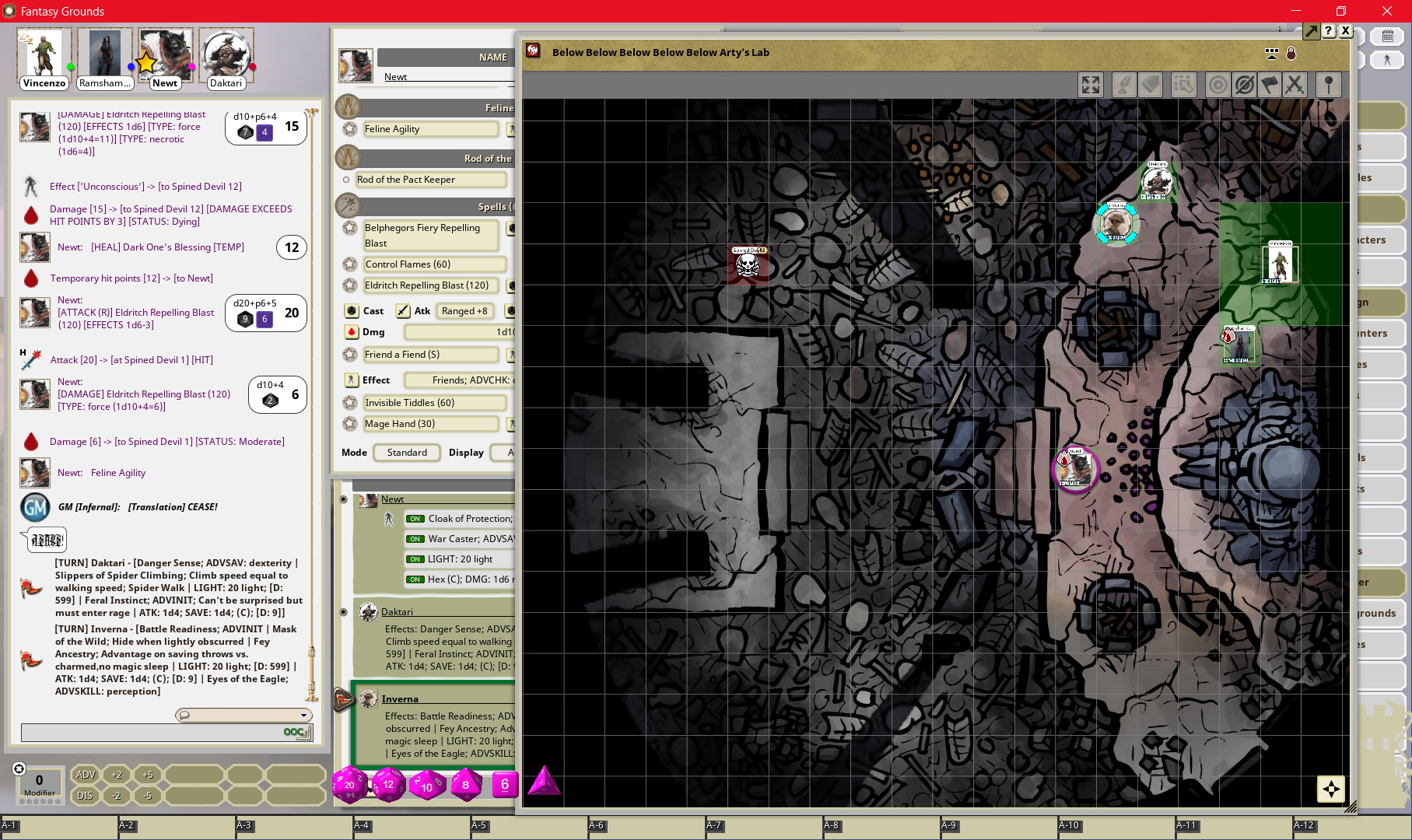This screenshot has height=840, width=1412.
Task: Select the quill drawing tool in map toolbar
Action: point(1123,85)
